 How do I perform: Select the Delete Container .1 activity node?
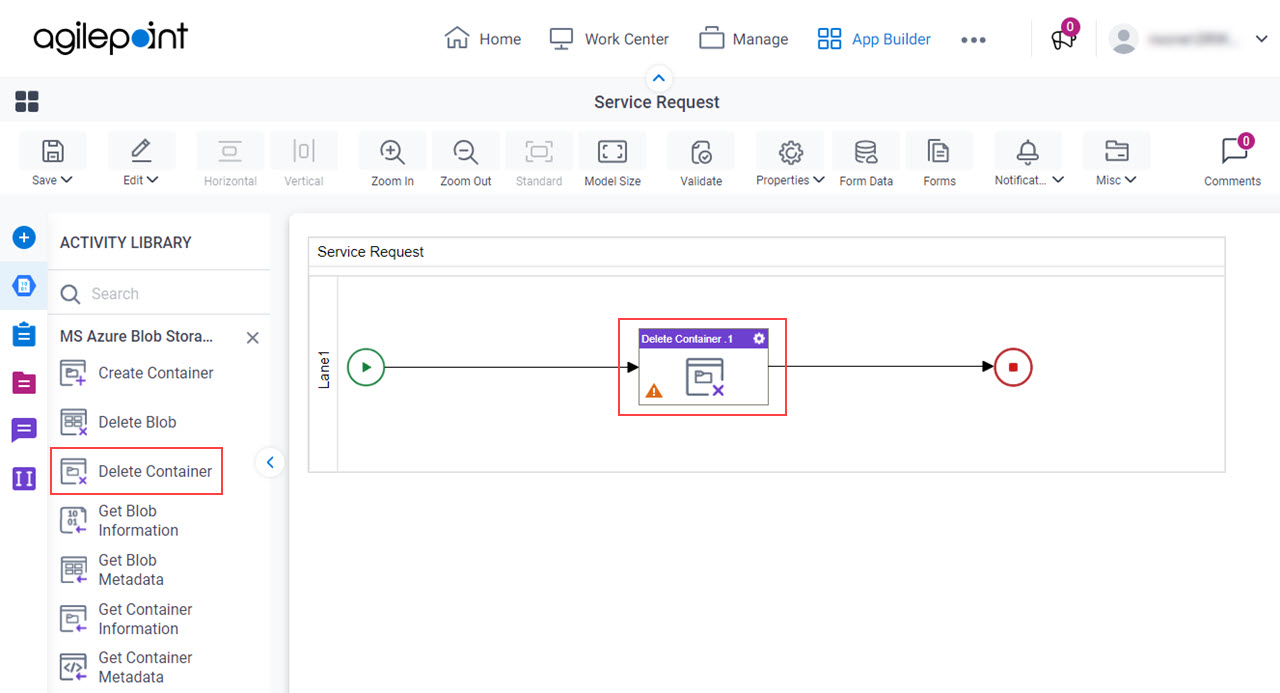(x=704, y=367)
